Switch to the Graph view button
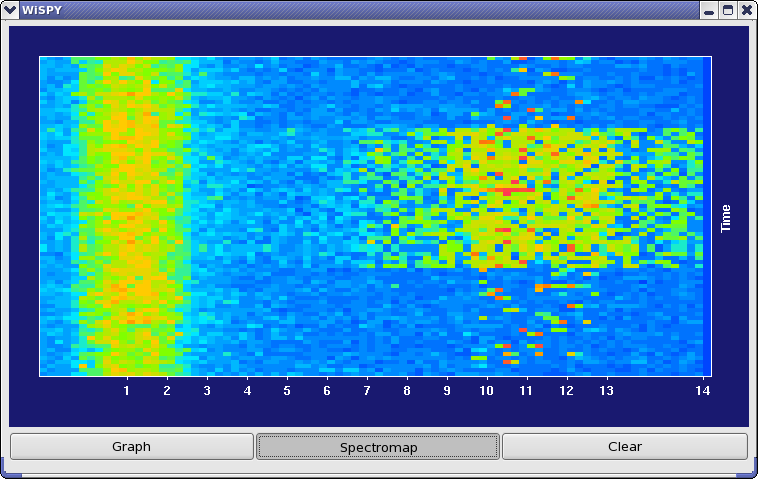Image resolution: width=758 pixels, height=479 pixels. tap(131, 447)
